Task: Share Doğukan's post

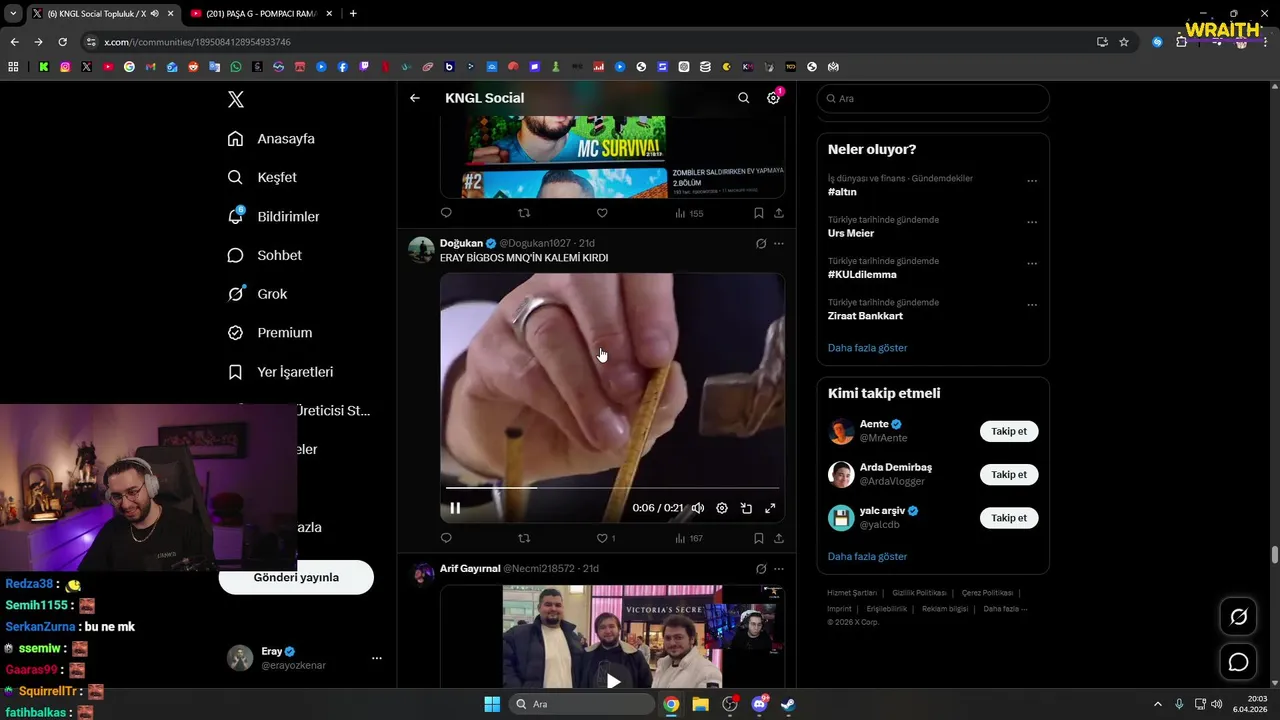Action: click(779, 538)
